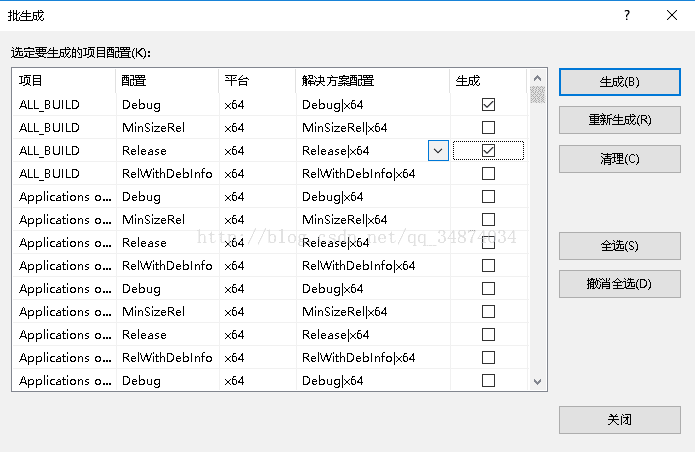Click the 配置 column header
Image resolution: width=695 pixels, height=452 pixels.
coord(167,81)
